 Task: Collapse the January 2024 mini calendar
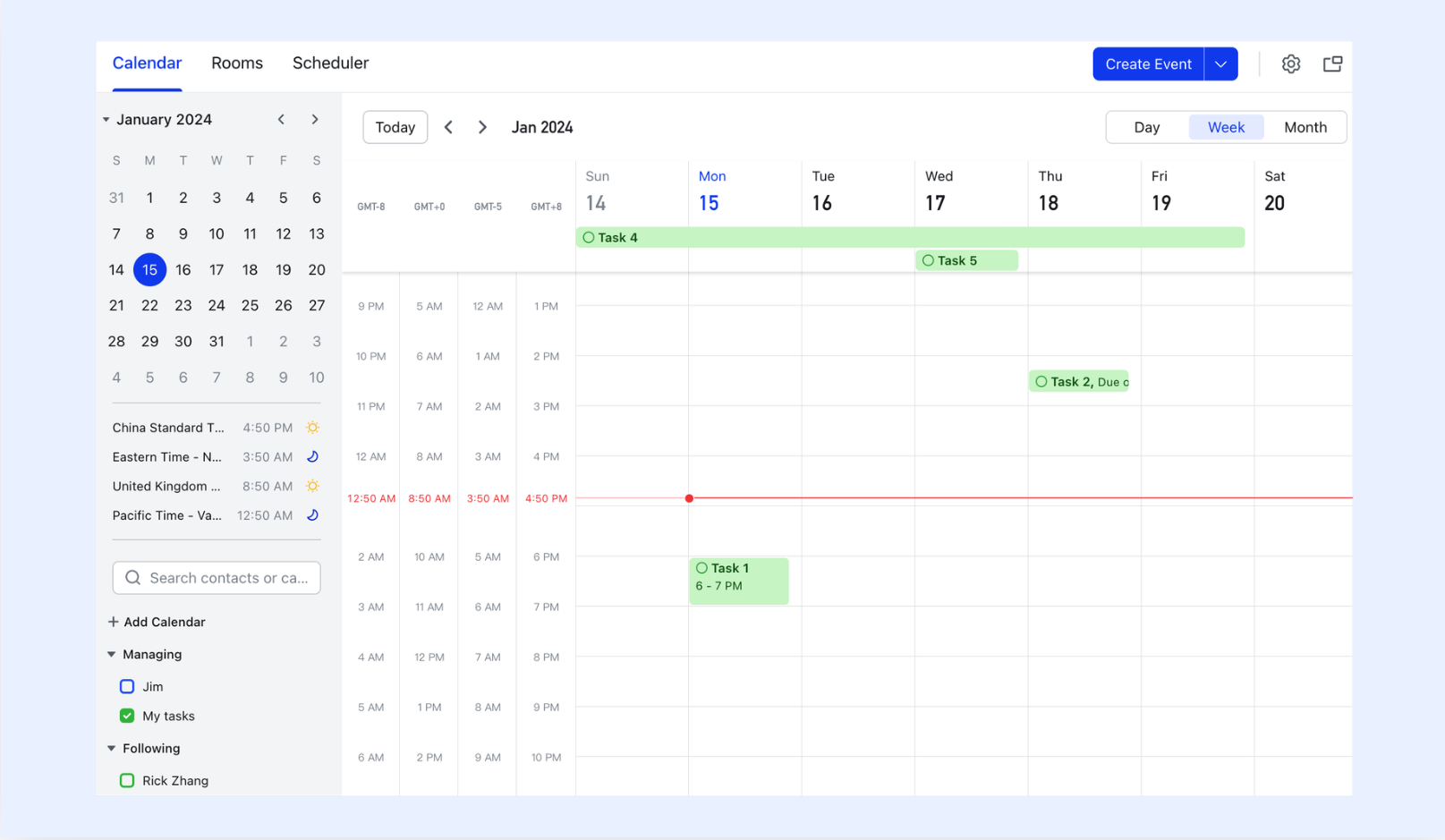click(106, 120)
